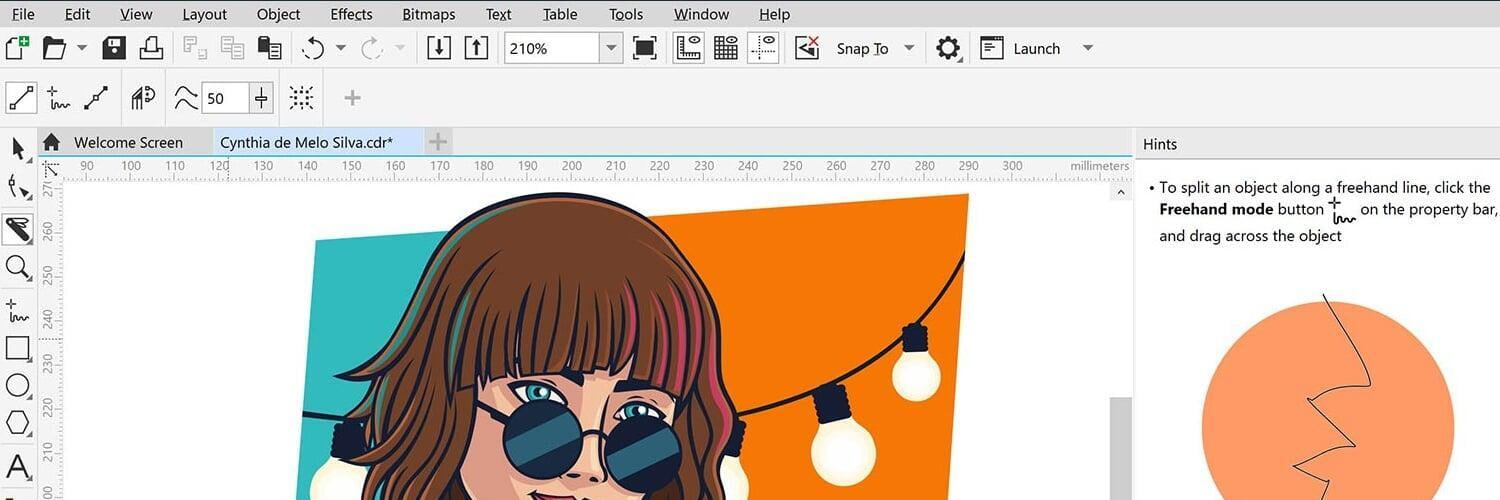Click the 210% zoom level field
The height and width of the screenshot is (500, 1500).
(552, 48)
